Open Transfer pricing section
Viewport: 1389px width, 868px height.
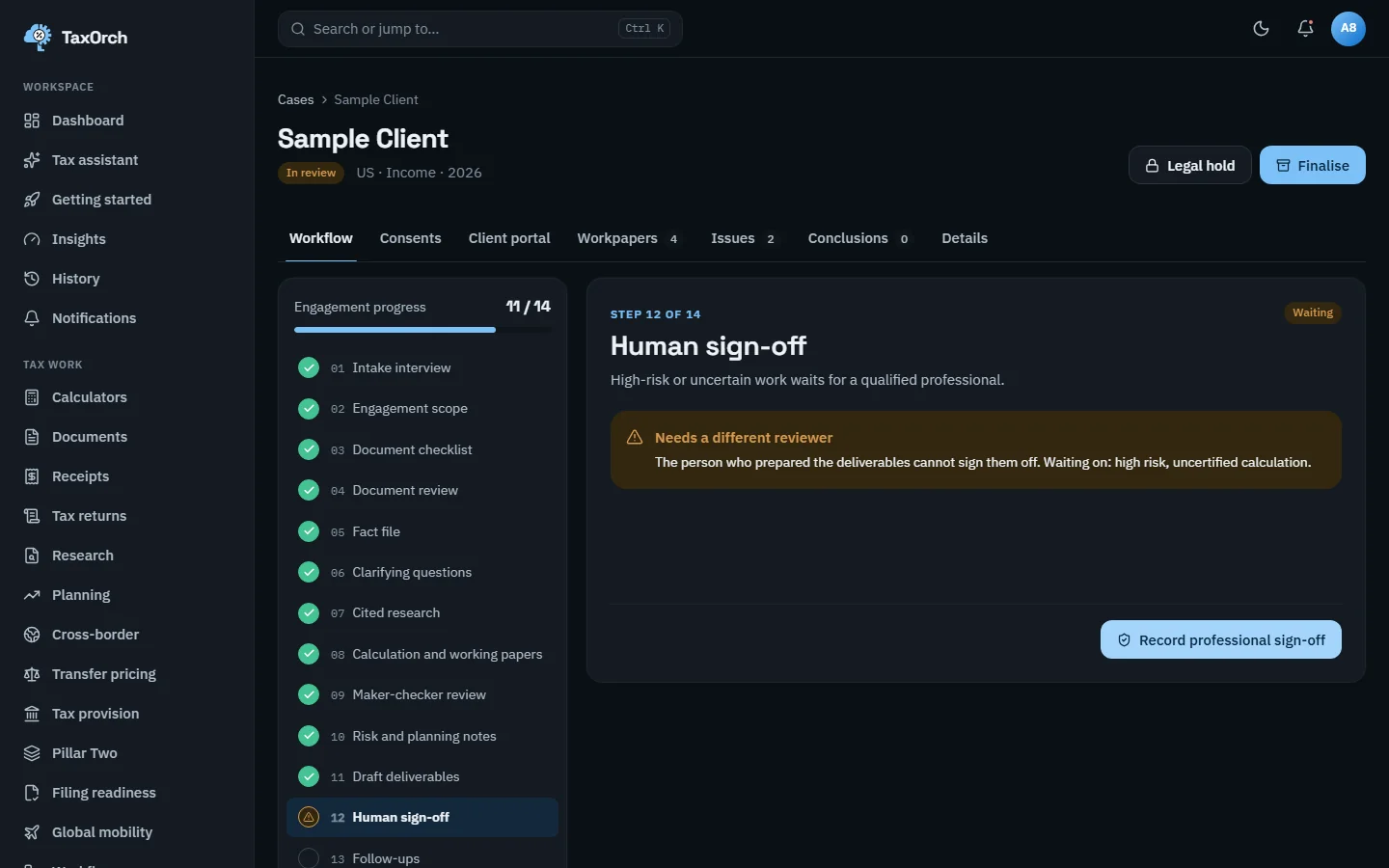[127, 674]
